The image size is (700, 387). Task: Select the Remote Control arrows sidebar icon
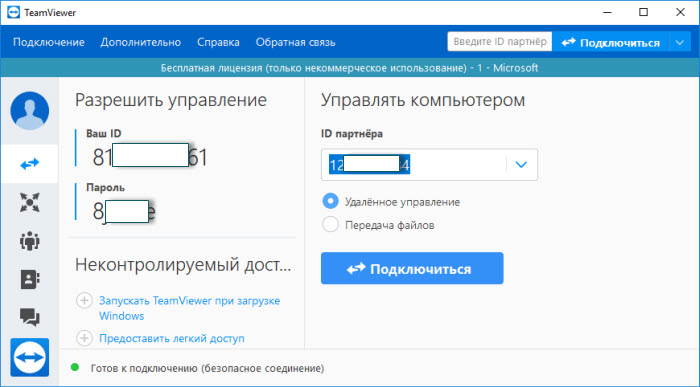(x=29, y=164)
